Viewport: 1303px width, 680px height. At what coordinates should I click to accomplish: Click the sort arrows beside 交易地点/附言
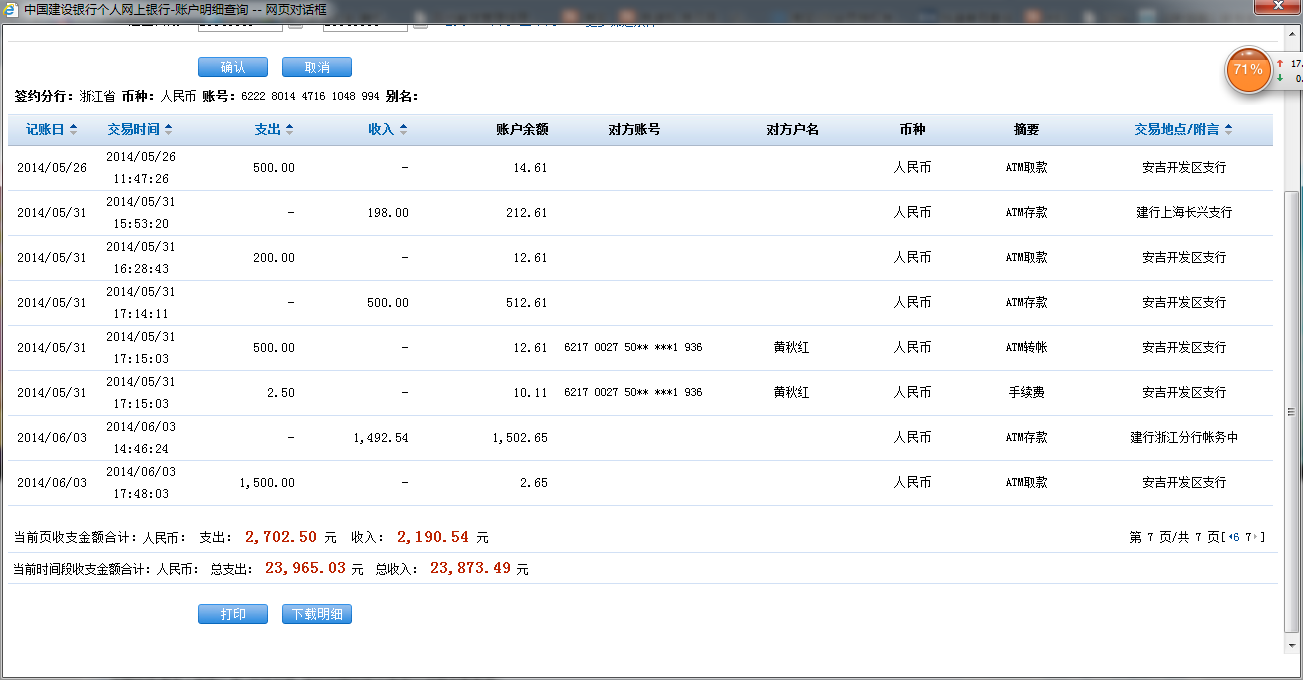coord(1228,130)
